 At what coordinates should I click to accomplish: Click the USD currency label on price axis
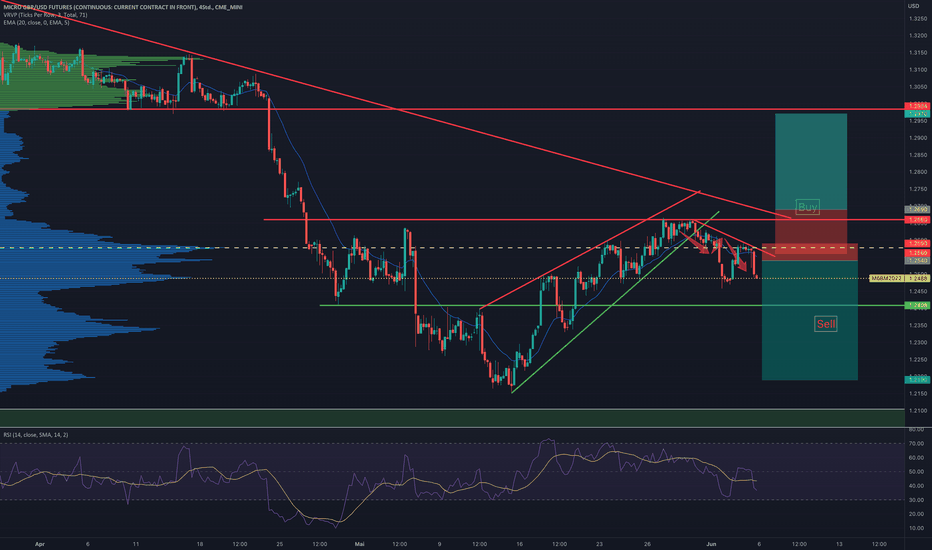coord(914,6)
